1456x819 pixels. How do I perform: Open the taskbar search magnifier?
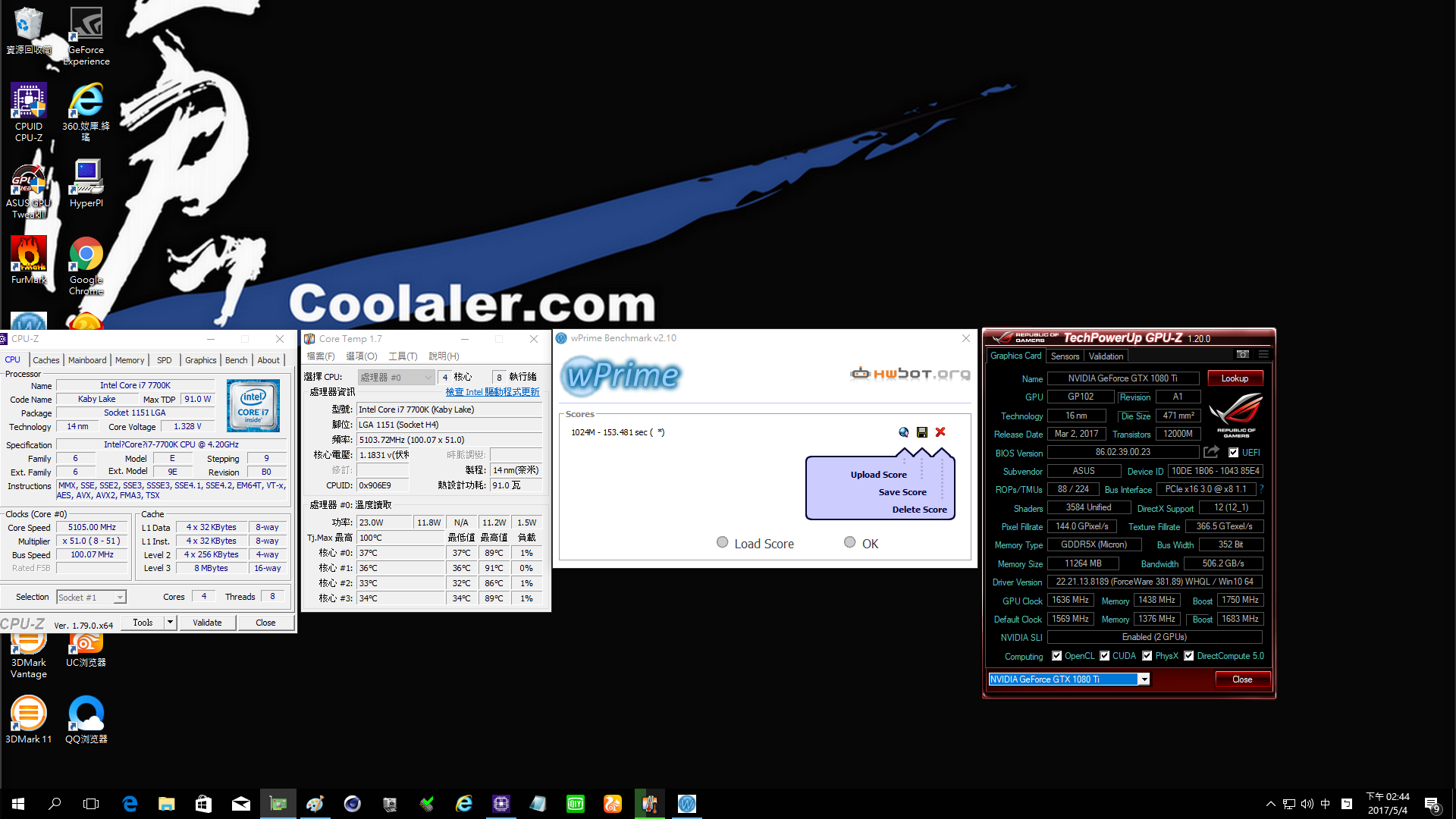(x=55, y=804)
